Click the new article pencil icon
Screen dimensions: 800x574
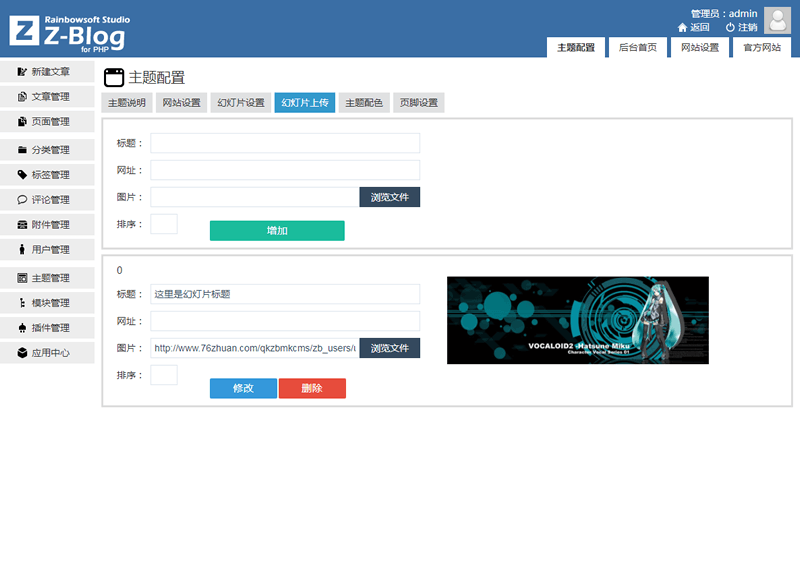[22, 72]
